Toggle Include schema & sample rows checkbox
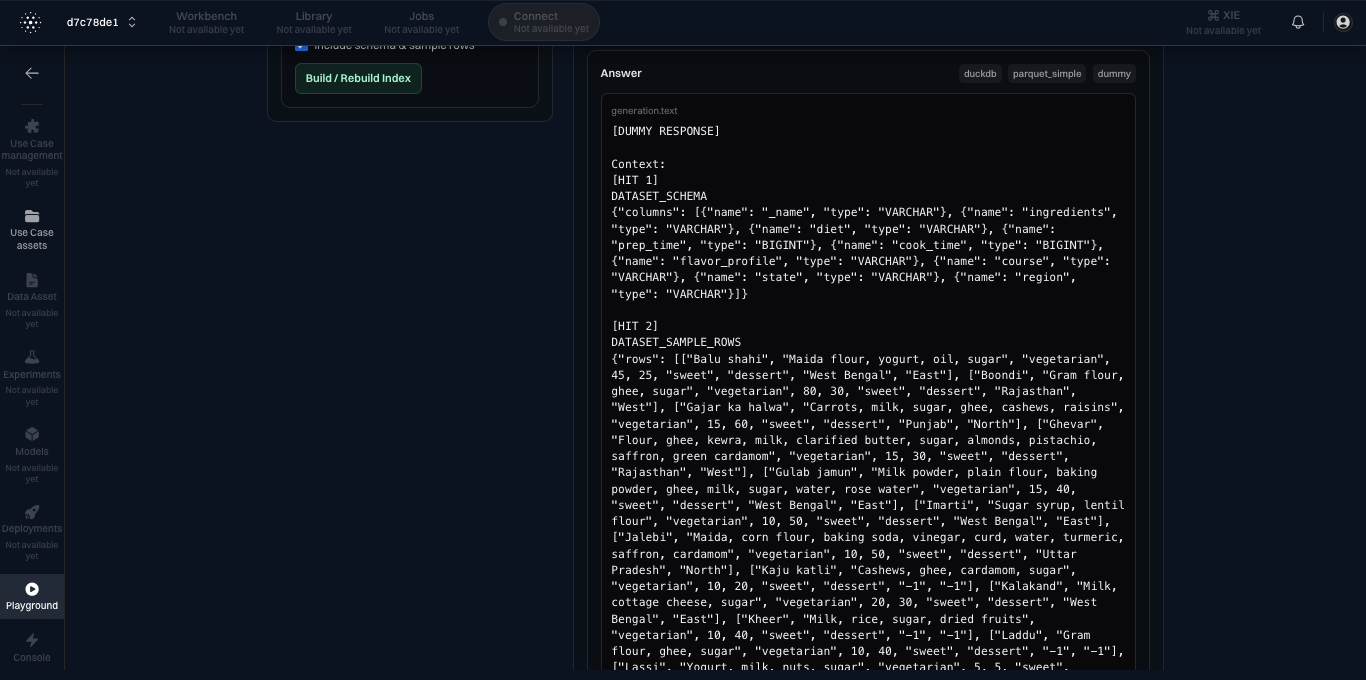The width and height of the screenshot is (1366, 680). [301, 46]
